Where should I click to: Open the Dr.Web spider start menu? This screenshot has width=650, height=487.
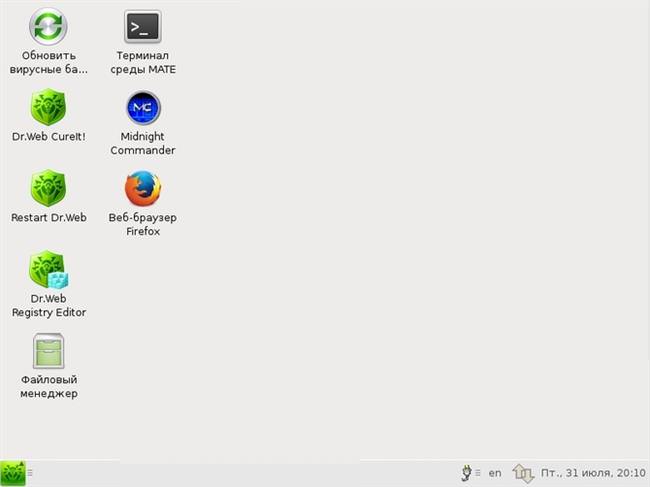(x=13, y=473)
